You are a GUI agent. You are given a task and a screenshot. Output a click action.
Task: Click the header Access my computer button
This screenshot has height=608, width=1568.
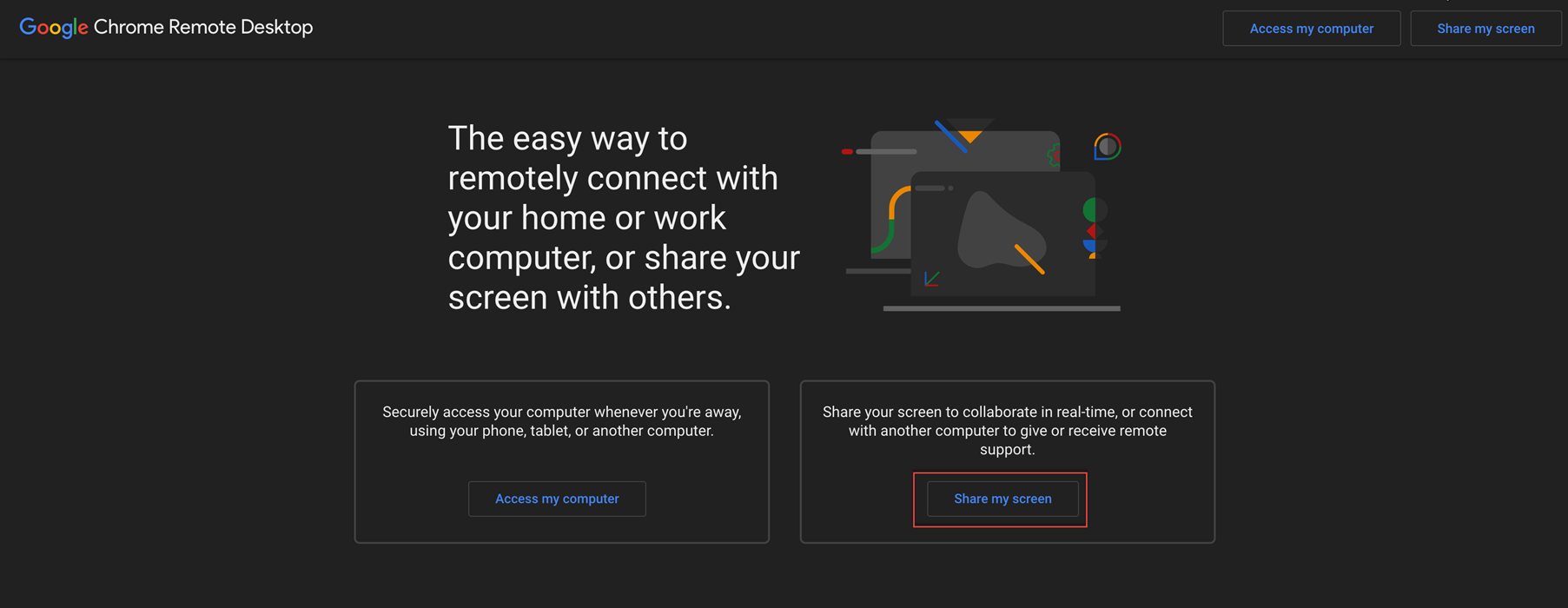click(x=1311, y=29)
